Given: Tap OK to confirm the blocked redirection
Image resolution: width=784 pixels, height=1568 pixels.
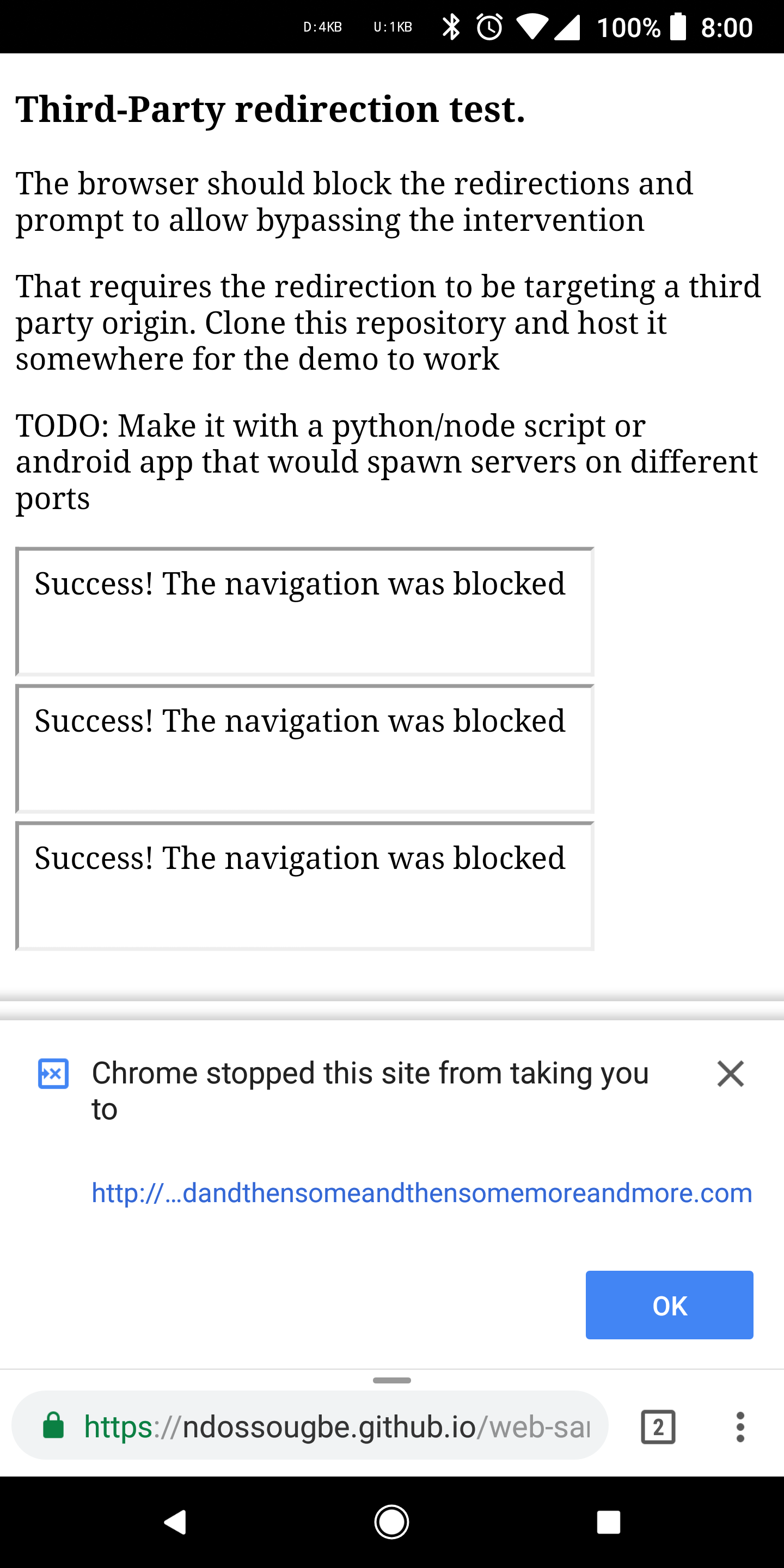Looking at the screenshot, I should click(x=669, y=1305).
